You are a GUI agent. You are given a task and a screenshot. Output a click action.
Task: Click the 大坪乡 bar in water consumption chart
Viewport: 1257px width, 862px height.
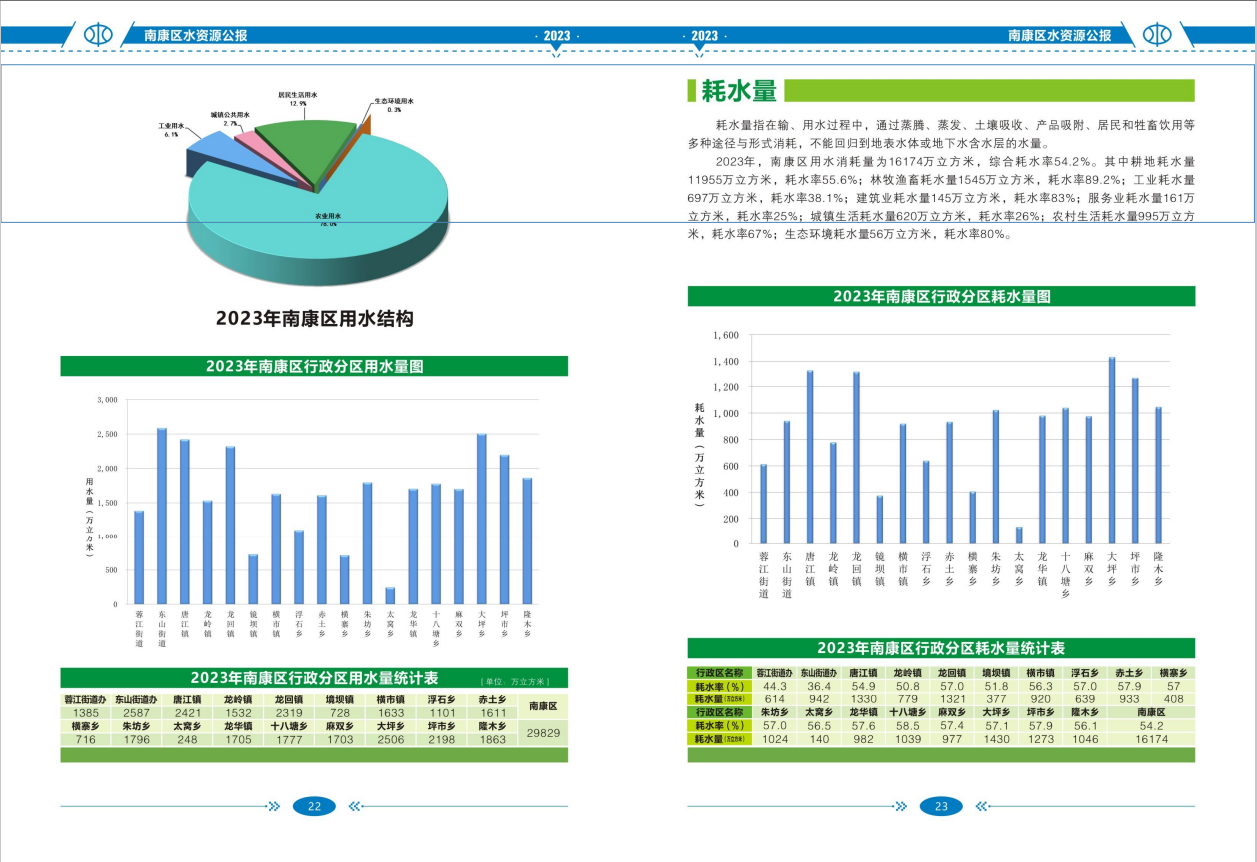click(x=1111, y=450)
